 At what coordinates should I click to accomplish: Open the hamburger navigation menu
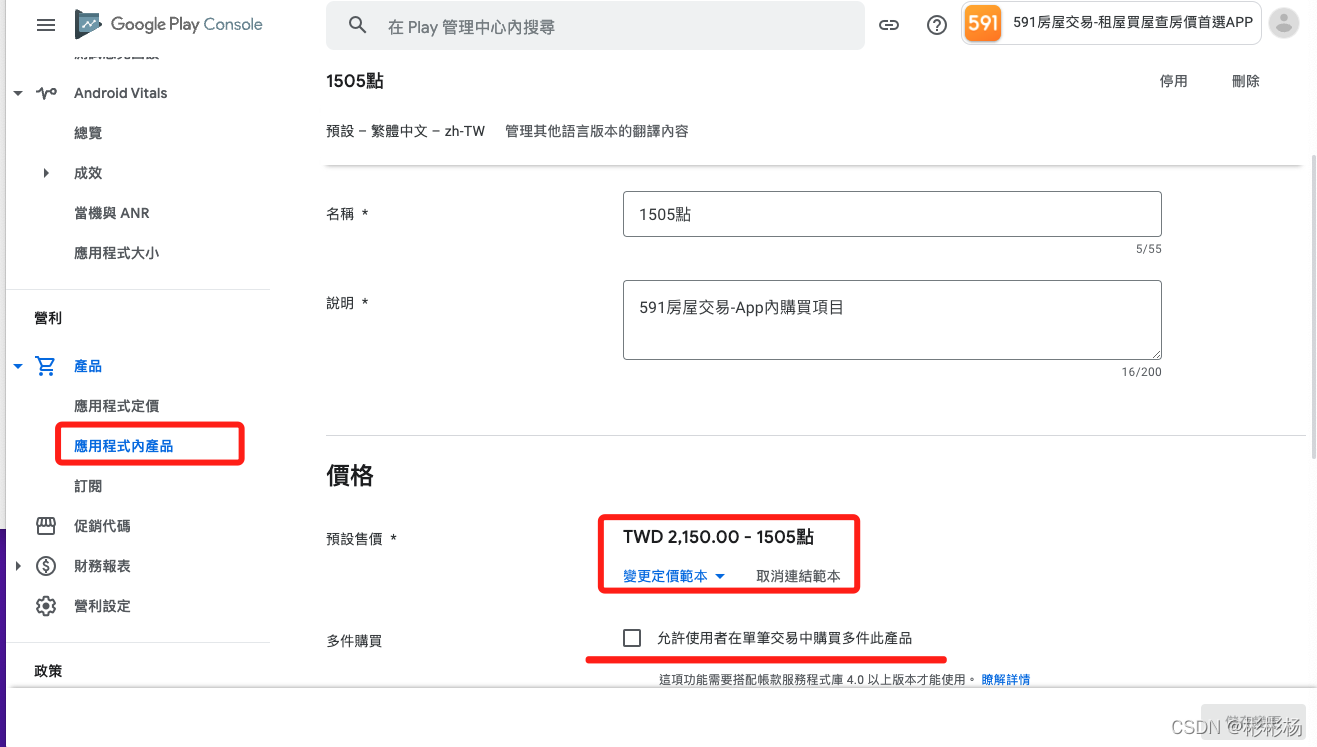pos(45,25)
